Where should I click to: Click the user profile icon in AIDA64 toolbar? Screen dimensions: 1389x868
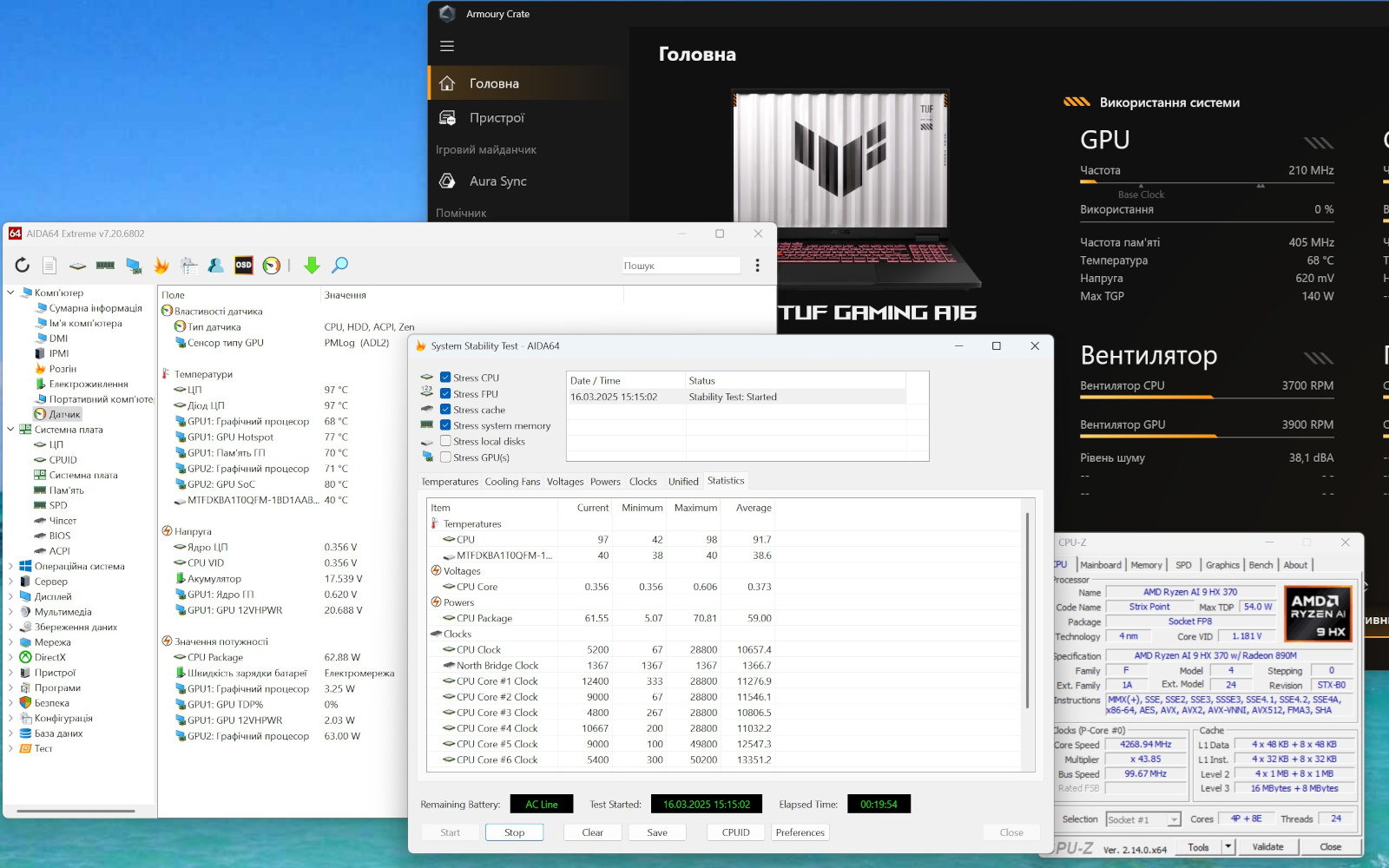216,266
